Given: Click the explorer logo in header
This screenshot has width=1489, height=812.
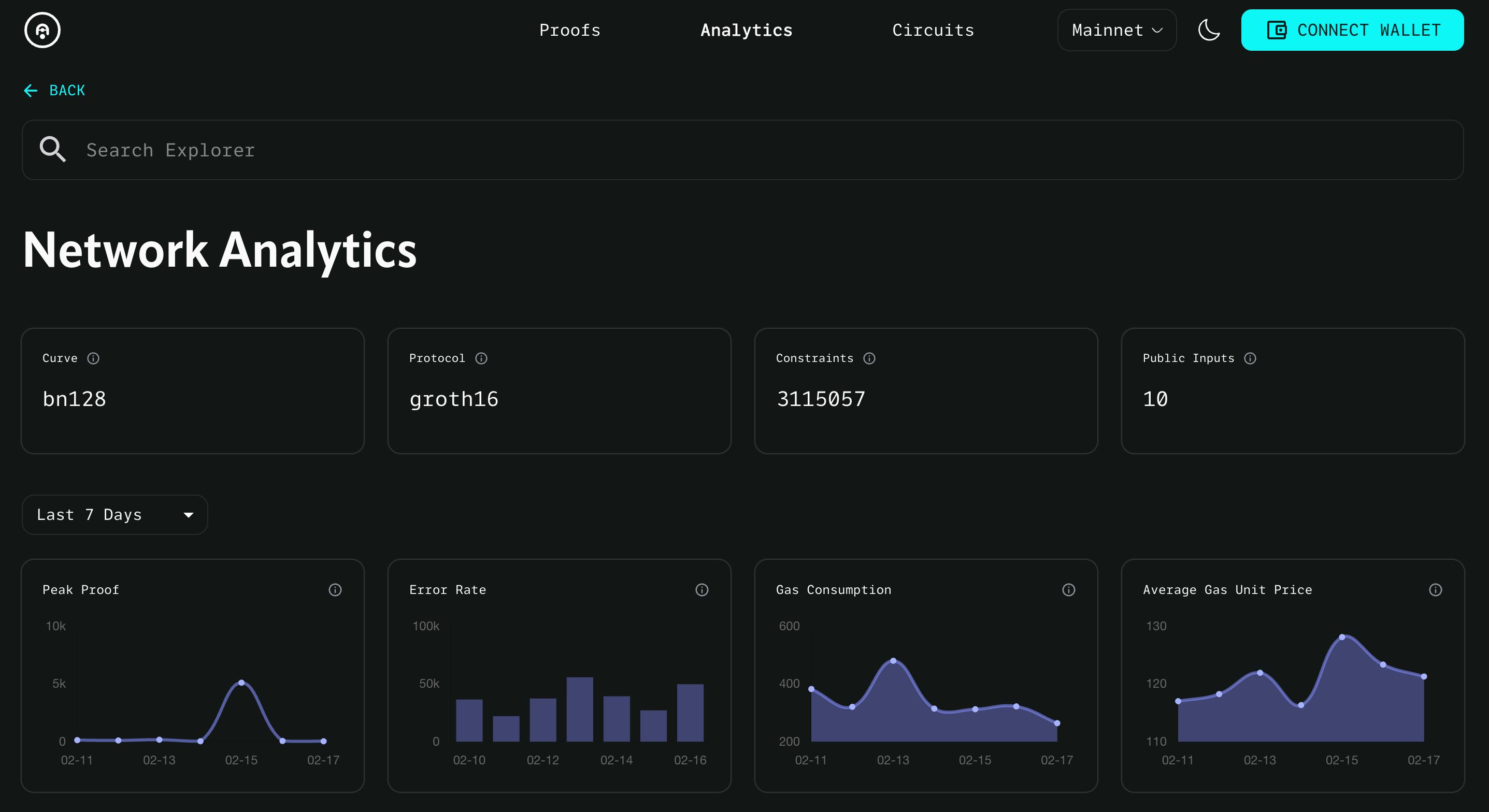Looking at the screenshot, I should click(42, 30).
